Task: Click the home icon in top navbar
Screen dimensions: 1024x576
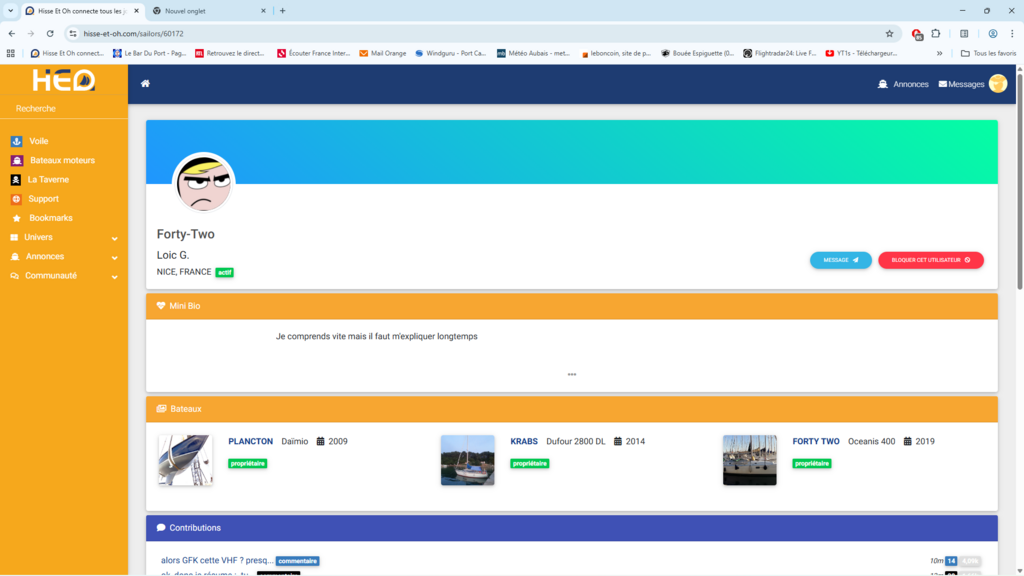Action: [x=145, y=84]
